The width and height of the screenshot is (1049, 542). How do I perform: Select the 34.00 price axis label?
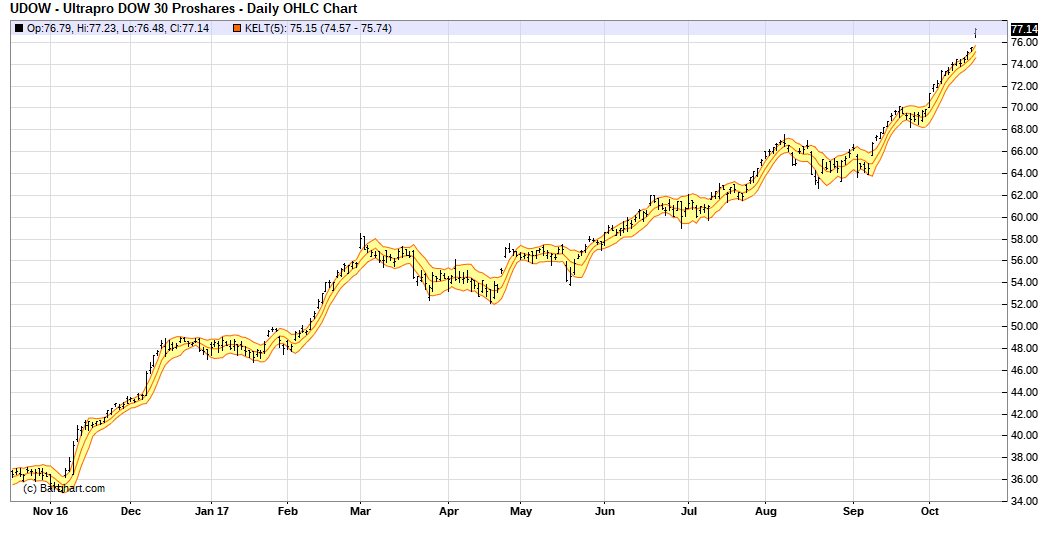(x=1023, y=502)
